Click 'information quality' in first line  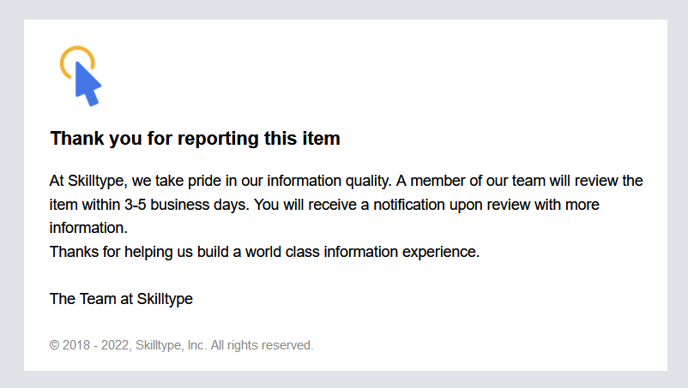click(328, 181)
